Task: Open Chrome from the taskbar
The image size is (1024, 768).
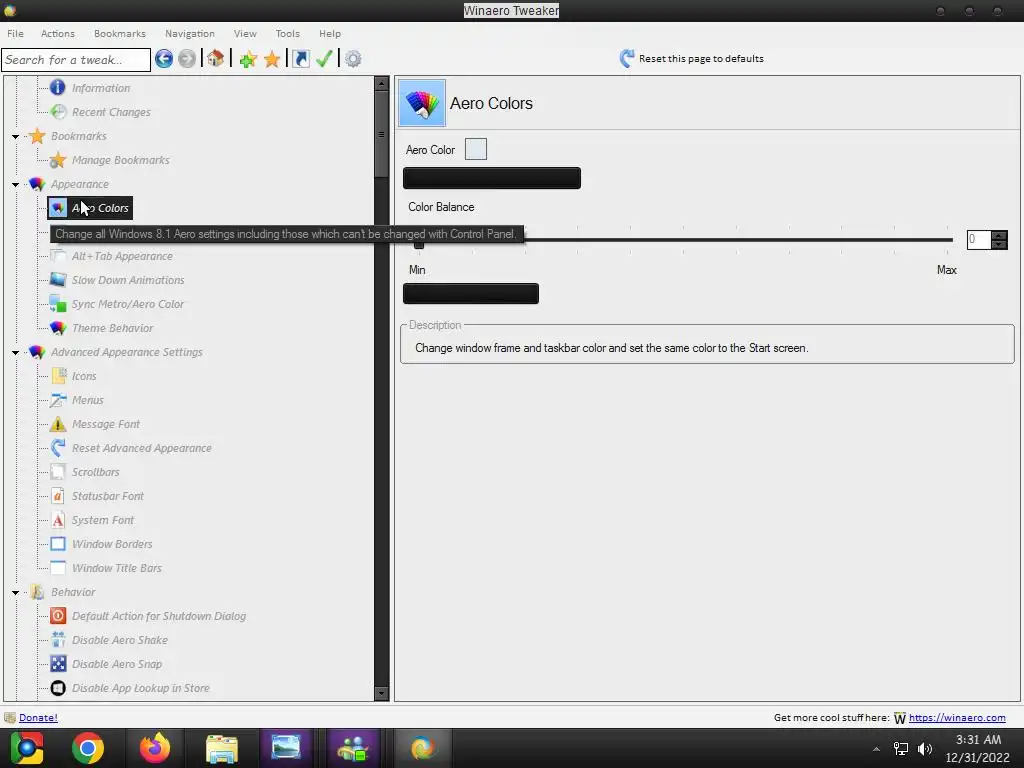Action: pos(88,748)
